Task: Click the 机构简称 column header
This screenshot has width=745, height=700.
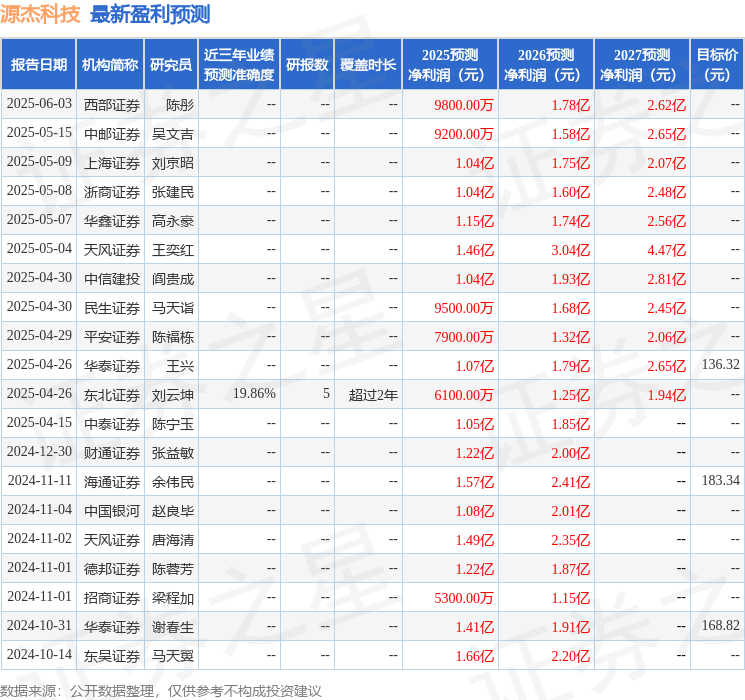Action: pos(110,65)
